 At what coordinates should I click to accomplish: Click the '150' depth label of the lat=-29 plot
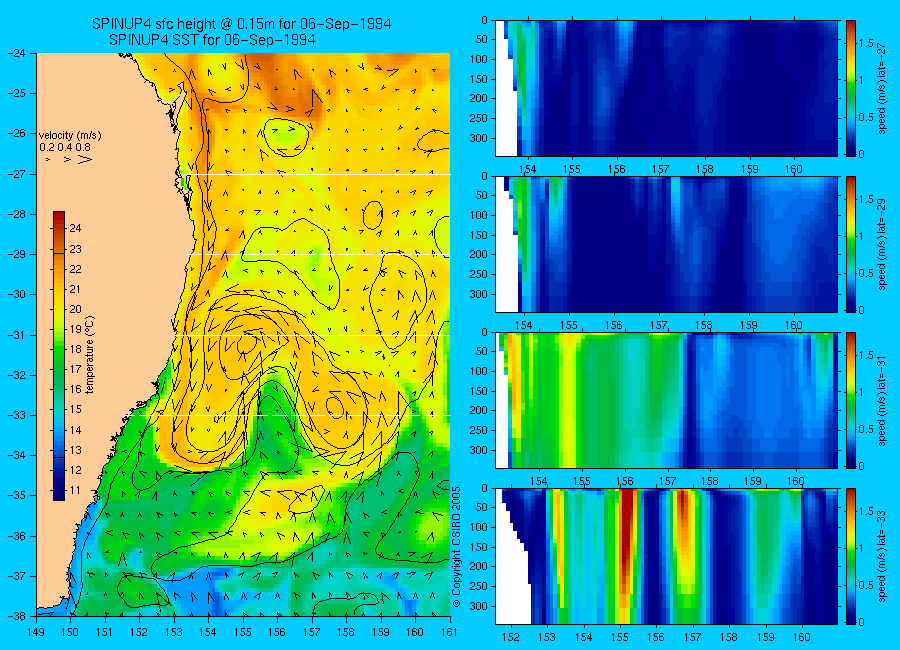479,235
